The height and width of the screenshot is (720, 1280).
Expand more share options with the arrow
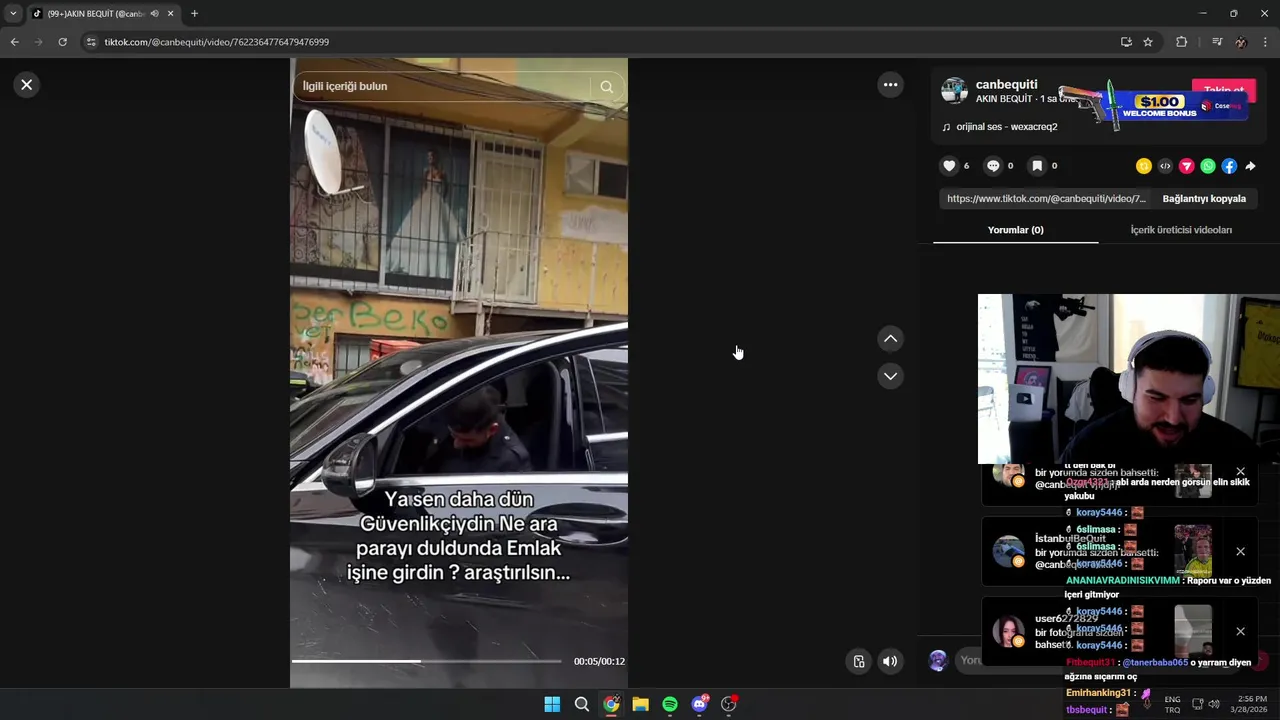click(1250, 166)
